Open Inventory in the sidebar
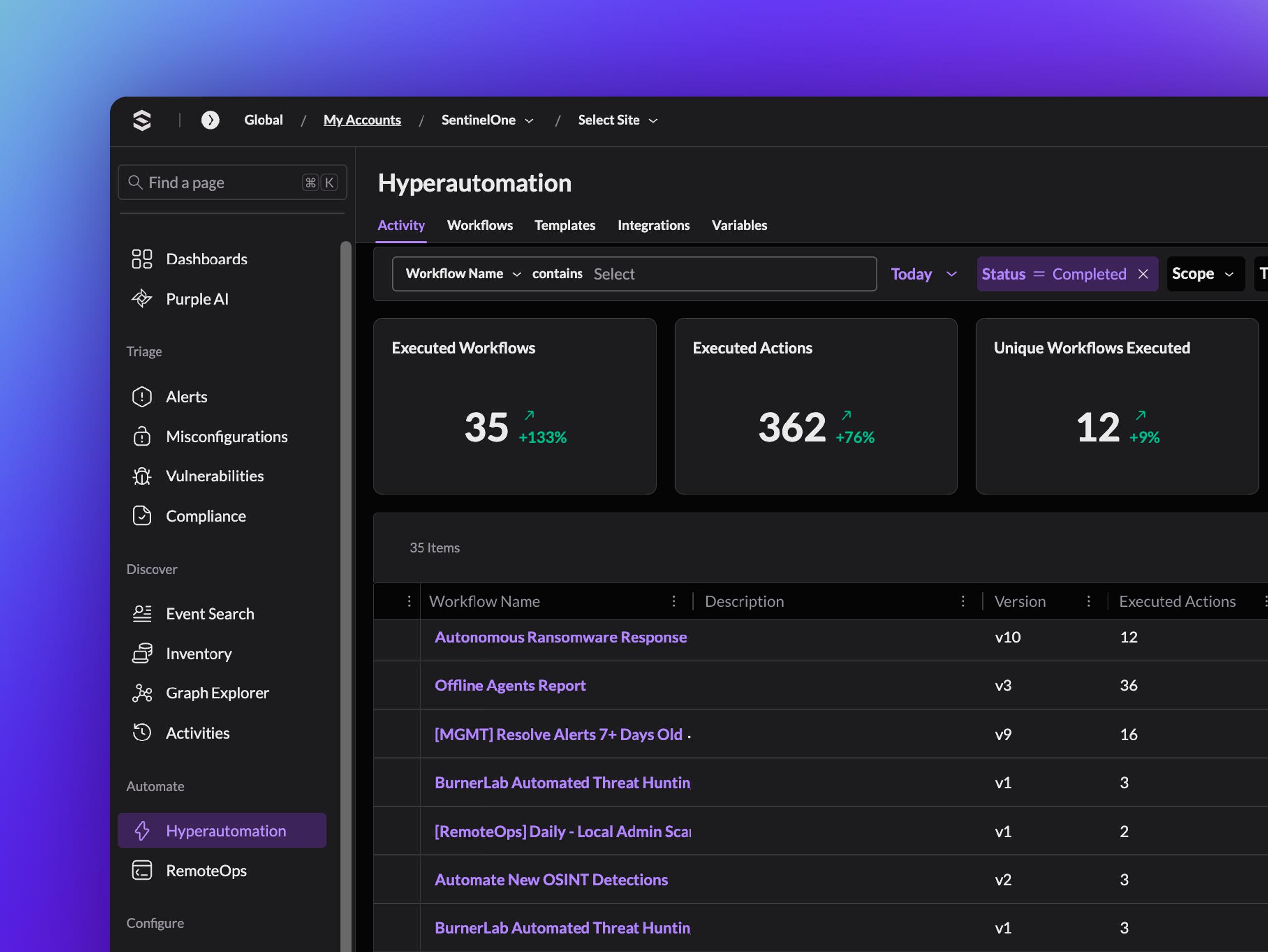The image size is (1268, 952). coord(182,654)
